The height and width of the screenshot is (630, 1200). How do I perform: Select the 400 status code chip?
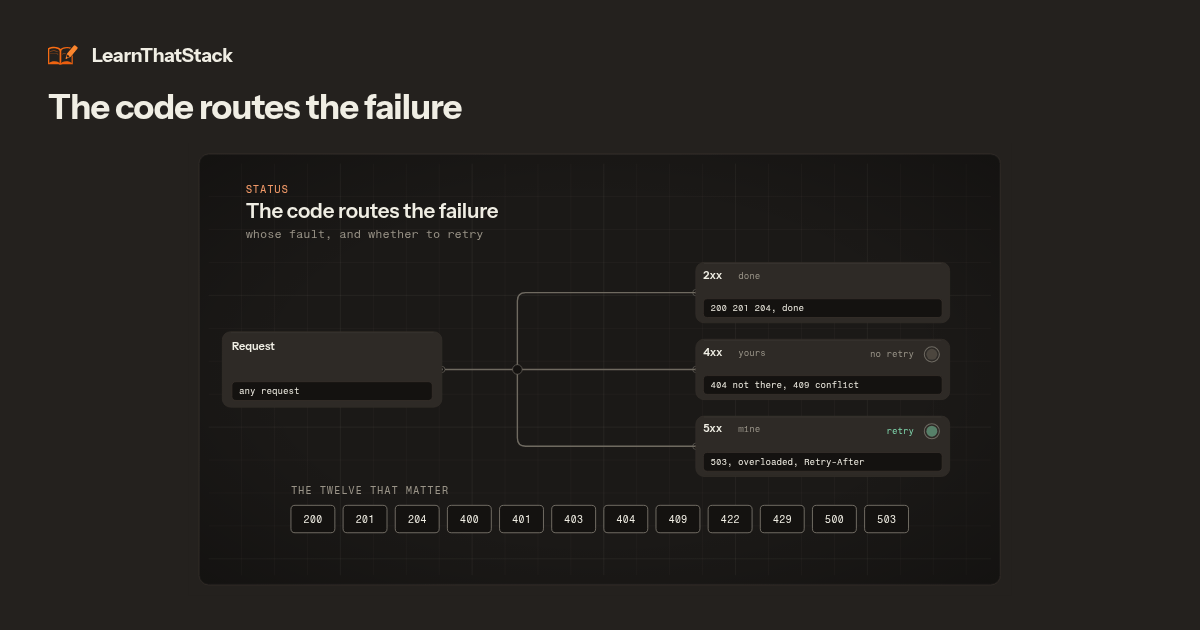tap(469, 519)
